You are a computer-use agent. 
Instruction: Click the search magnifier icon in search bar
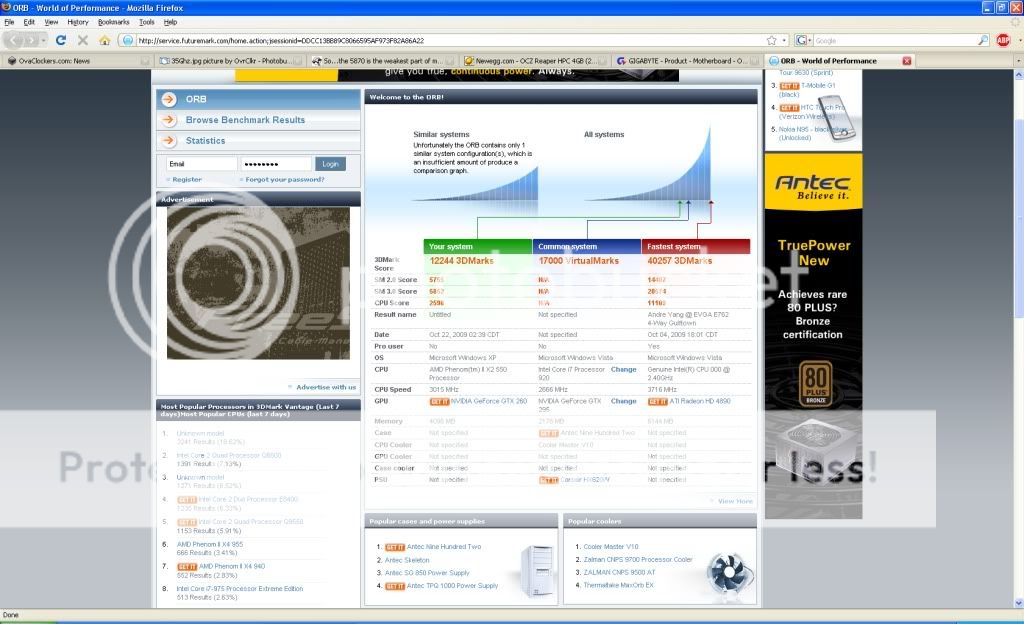click(983, 40)
